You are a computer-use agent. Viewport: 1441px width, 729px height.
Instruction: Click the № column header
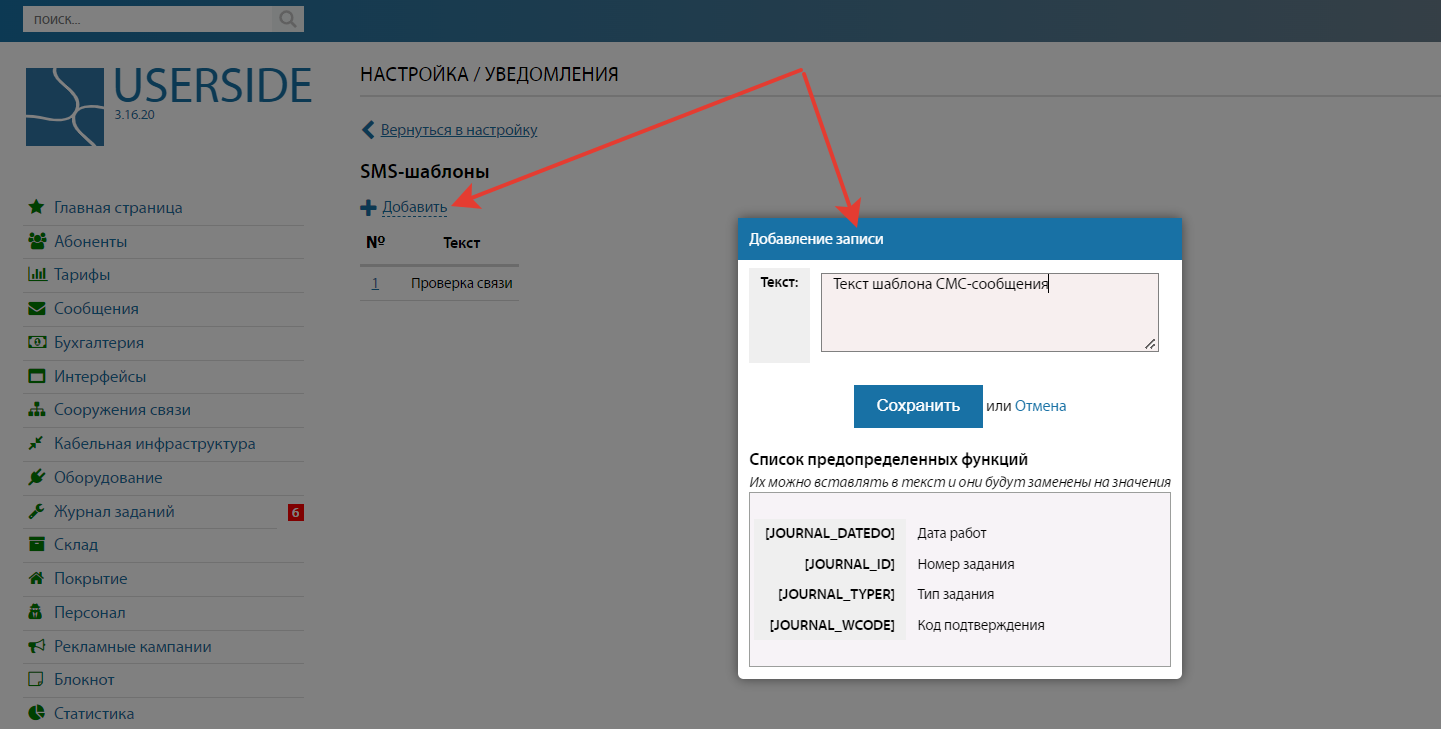tap(376, 242)
